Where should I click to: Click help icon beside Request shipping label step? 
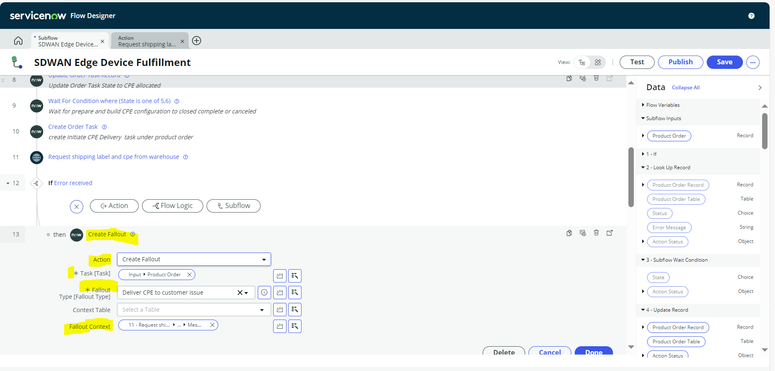pos(185,157)
